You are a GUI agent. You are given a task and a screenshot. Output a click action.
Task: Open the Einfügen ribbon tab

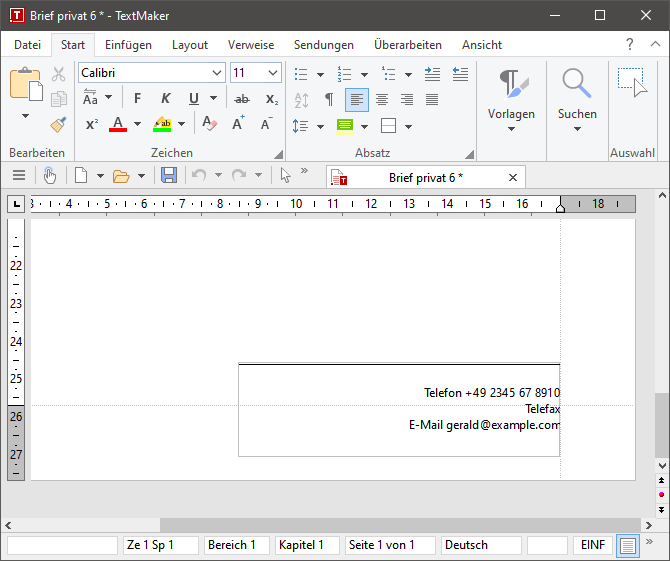[x=128, y=45]
